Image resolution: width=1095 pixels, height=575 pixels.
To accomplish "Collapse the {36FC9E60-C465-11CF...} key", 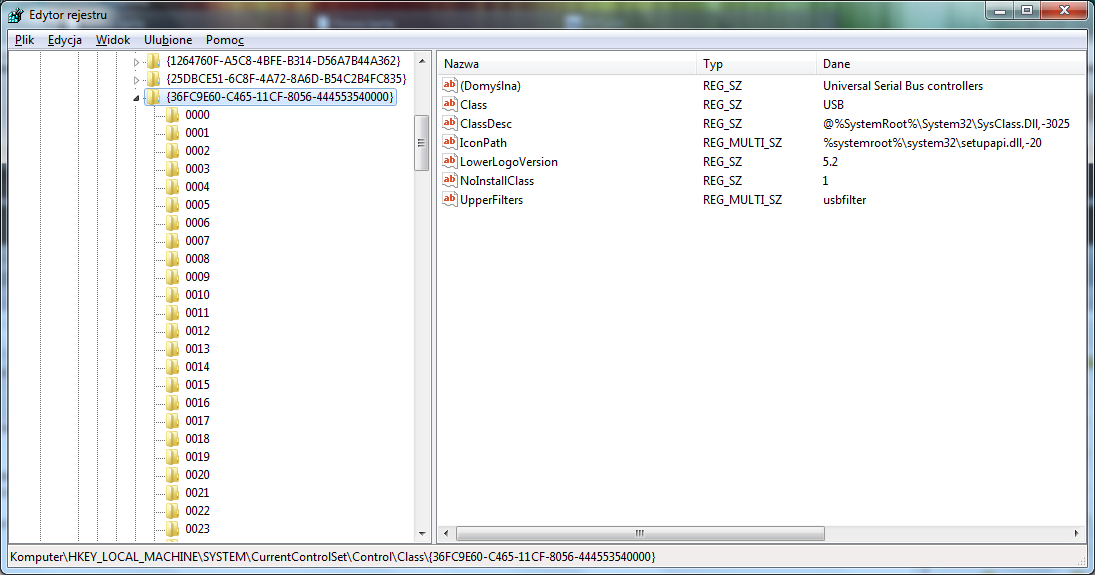I will (x=137, y=98).
